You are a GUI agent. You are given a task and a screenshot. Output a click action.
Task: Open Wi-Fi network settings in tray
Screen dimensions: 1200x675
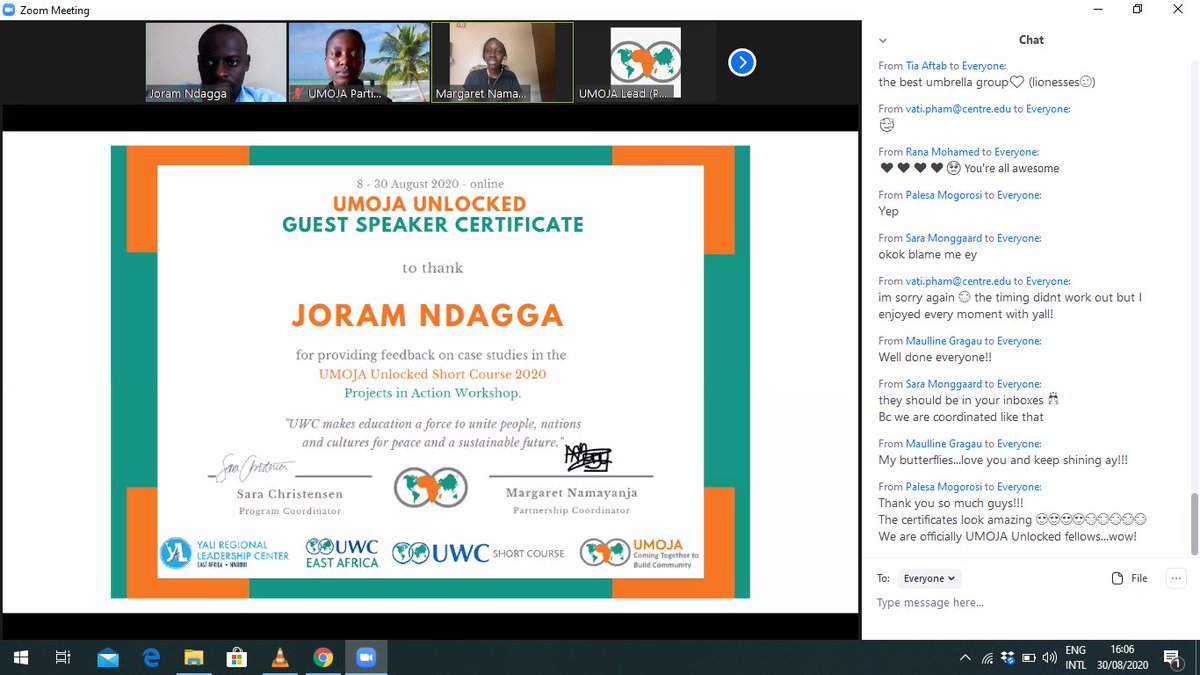click(x=988, y=658)
